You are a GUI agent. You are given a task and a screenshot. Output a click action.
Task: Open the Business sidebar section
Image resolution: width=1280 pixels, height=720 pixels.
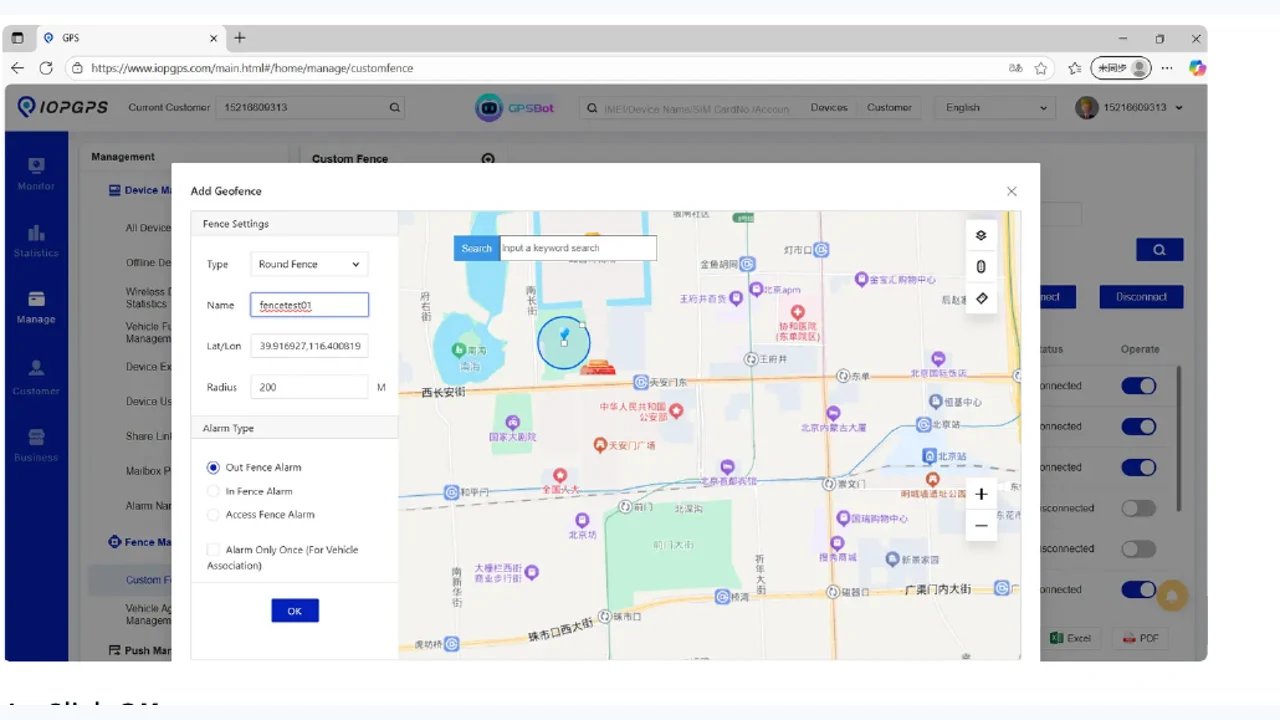pos(36,445)
